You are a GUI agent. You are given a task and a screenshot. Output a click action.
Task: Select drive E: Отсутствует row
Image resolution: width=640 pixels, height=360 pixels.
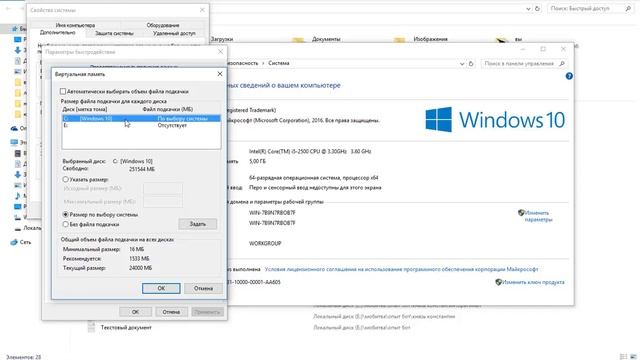(x=141, y=125)
